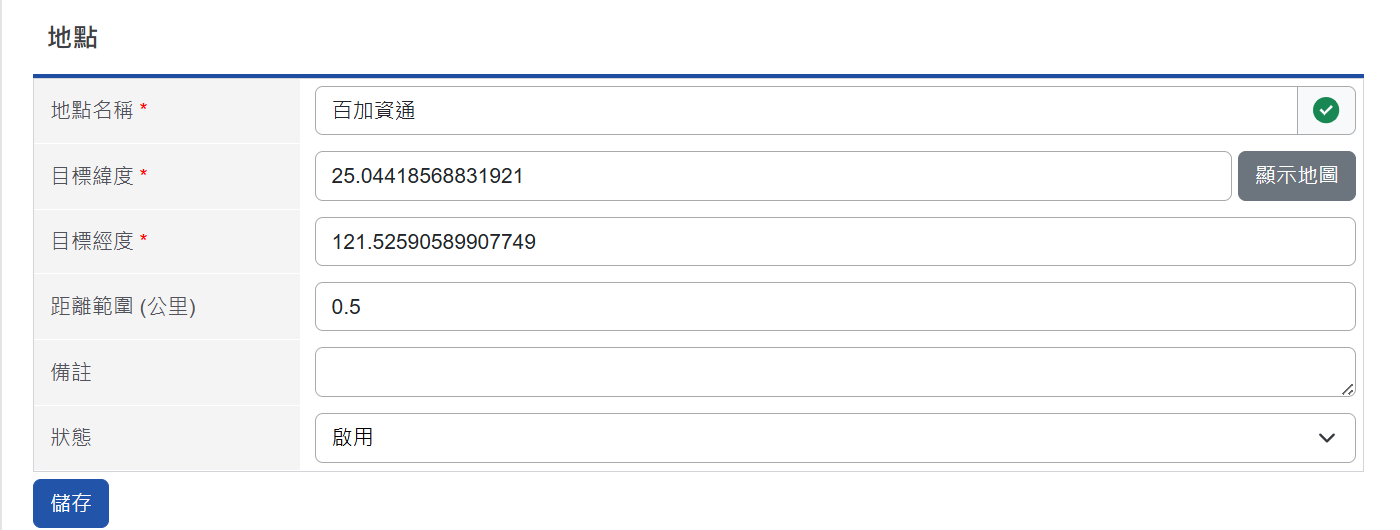Click inside the 備註 notes textarea
The width and height of the screenshot is (1400, 530).
[835, 372]
